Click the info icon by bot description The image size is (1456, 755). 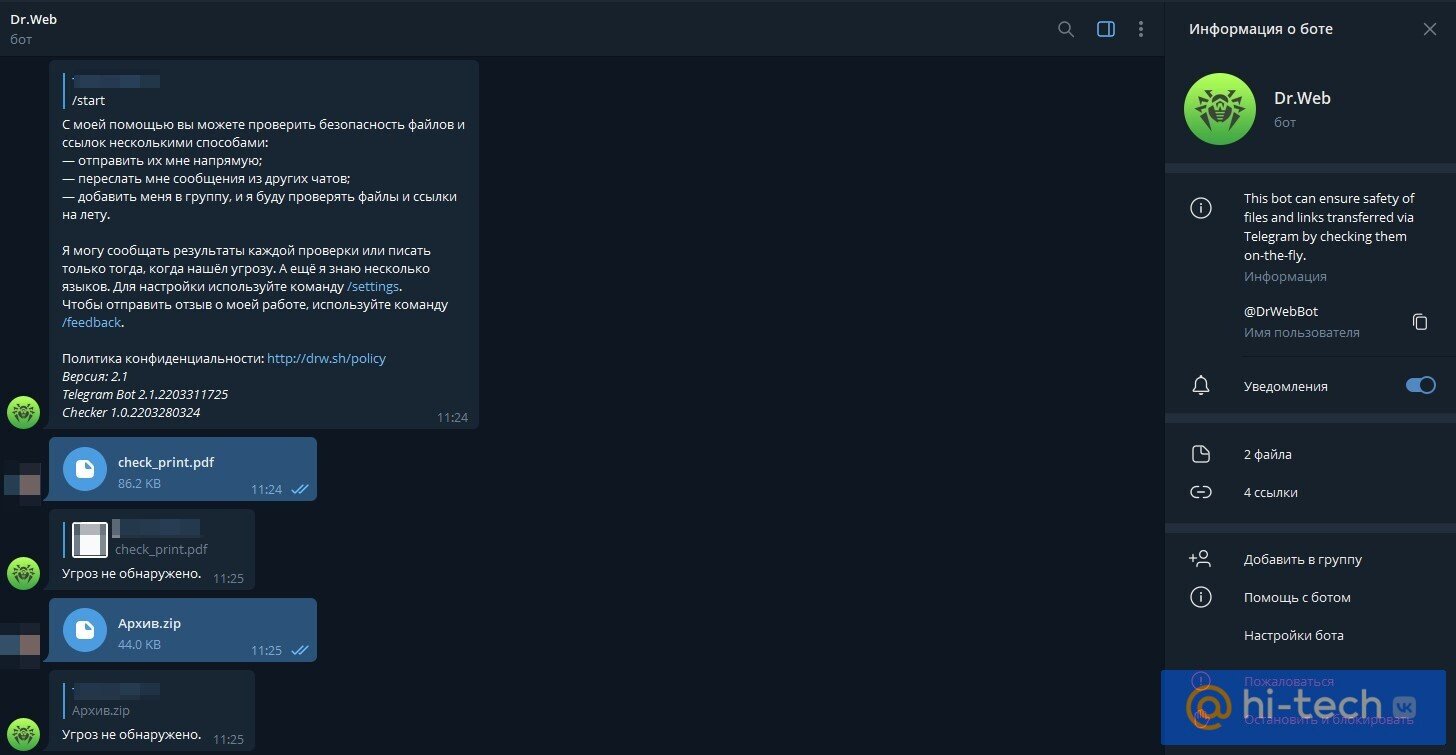[x=1201, y=208]
